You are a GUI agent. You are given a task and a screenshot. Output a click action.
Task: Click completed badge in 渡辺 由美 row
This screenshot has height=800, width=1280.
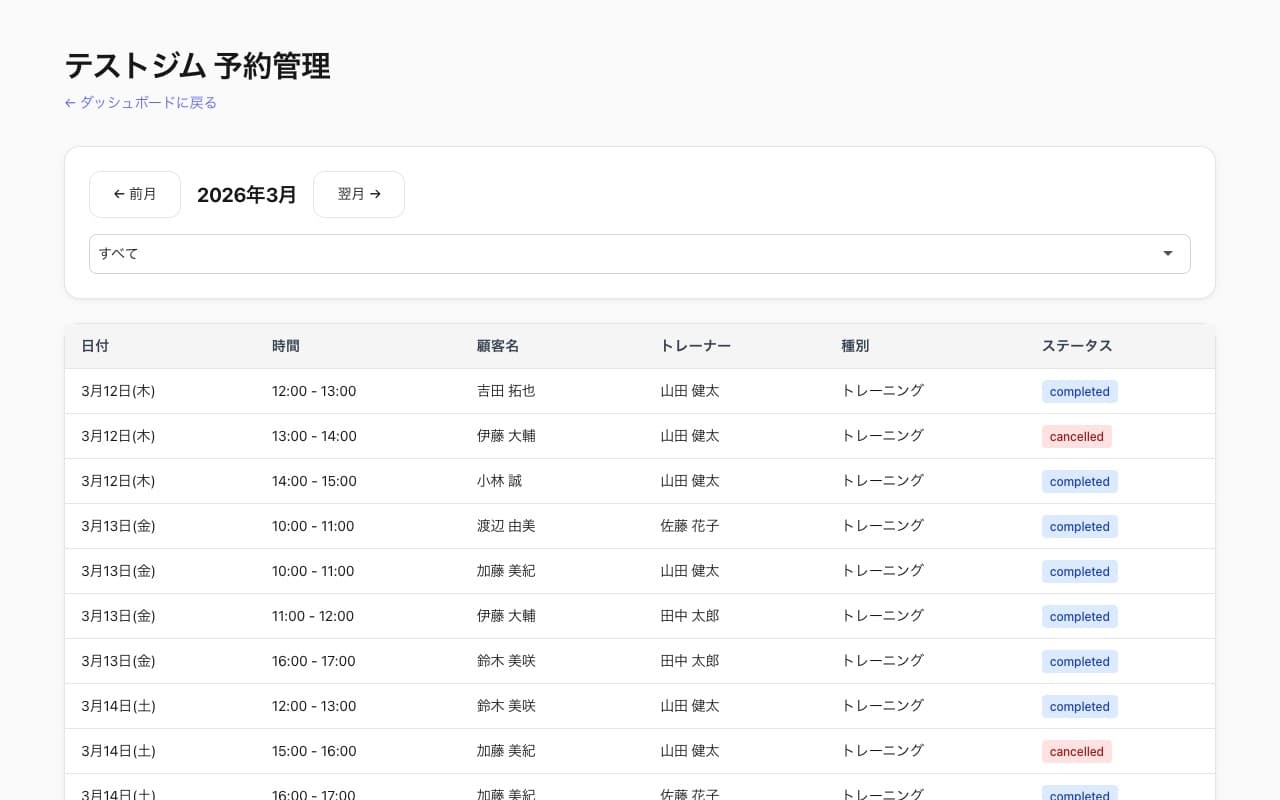(x=1080, y=527)
